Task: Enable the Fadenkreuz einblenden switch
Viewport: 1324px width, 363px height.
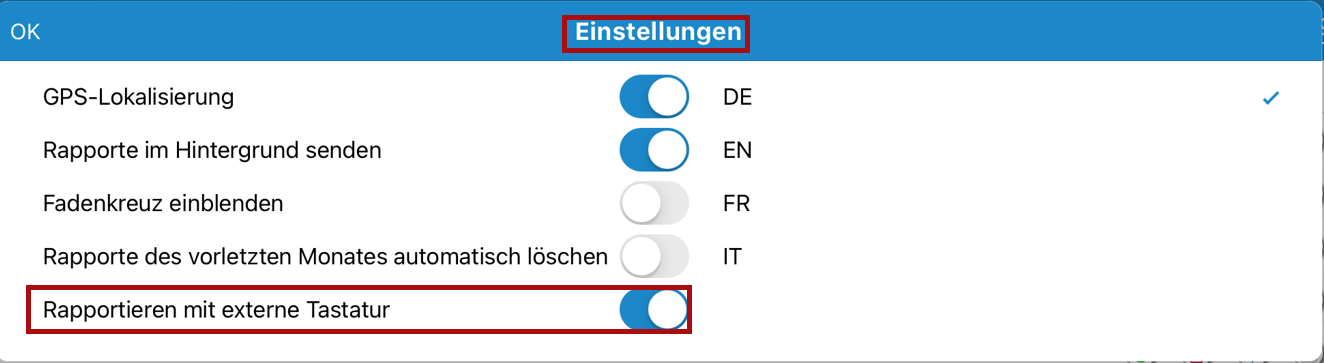Action: tap(654, 203)
